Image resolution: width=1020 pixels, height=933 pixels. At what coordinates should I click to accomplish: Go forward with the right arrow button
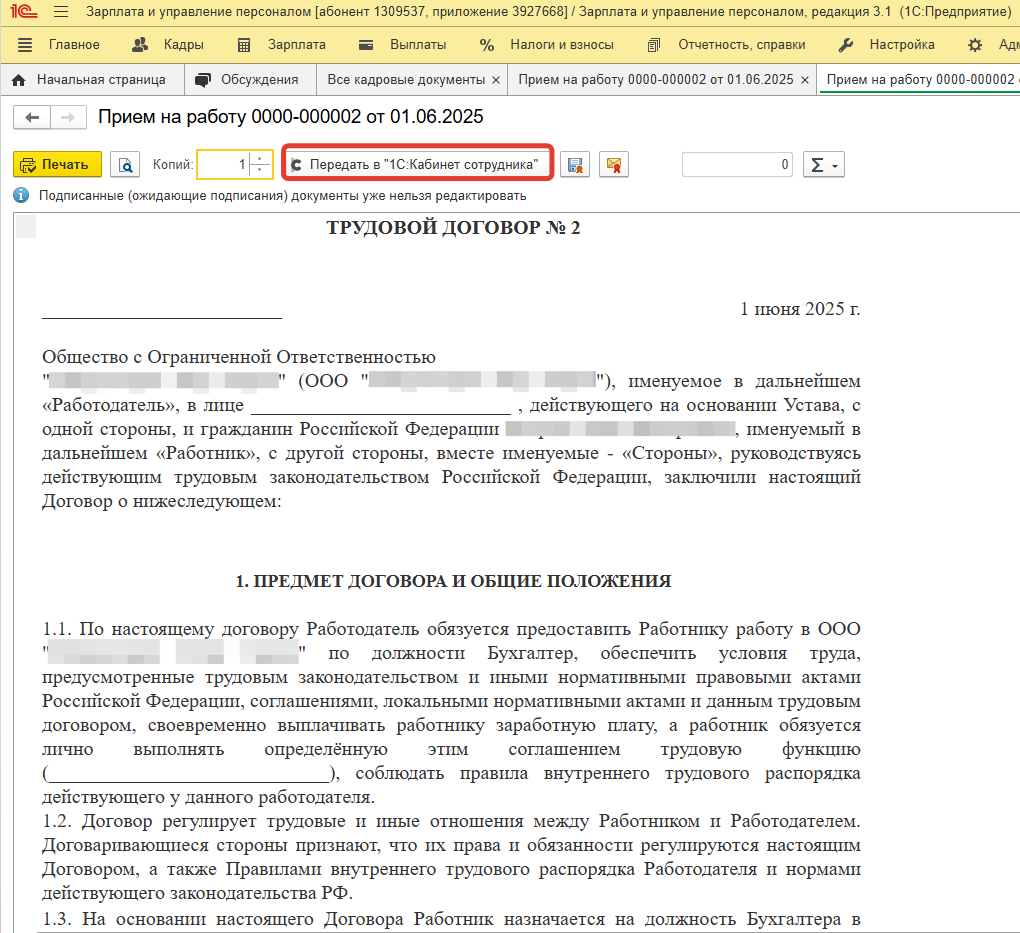click(68, 118)
